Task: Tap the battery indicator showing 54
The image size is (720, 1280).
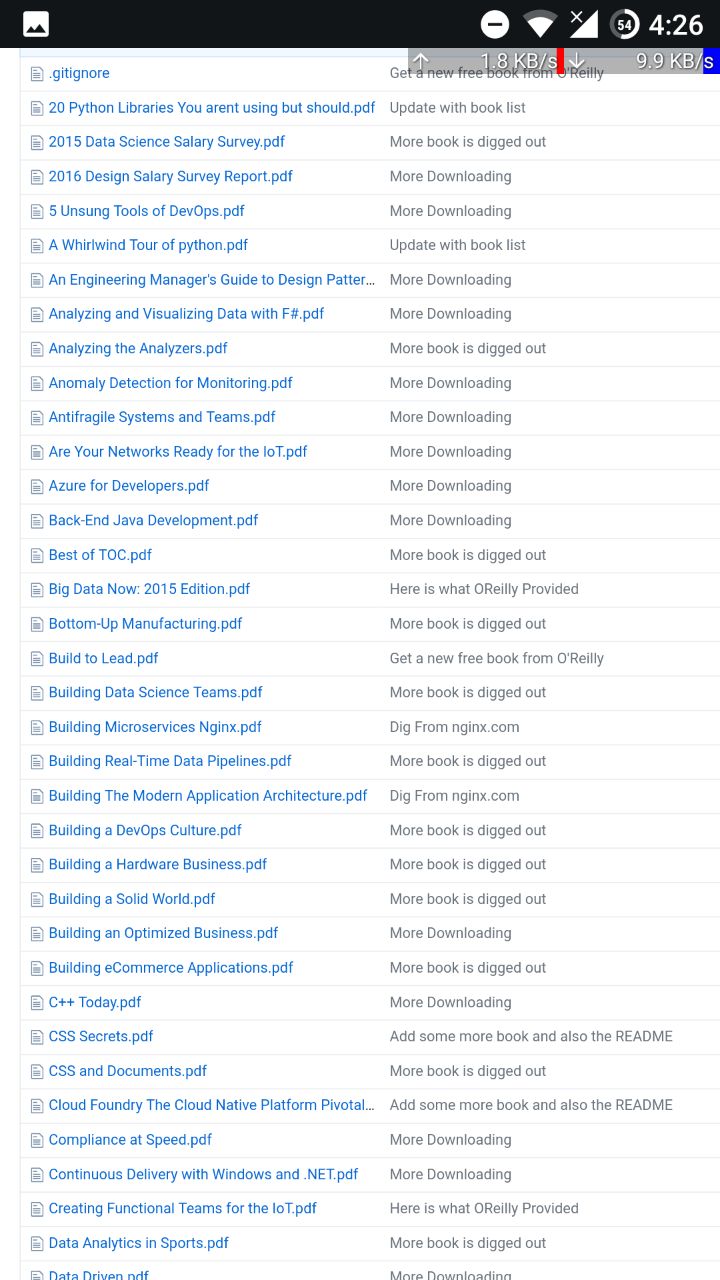Action: (x=625, y=24)
